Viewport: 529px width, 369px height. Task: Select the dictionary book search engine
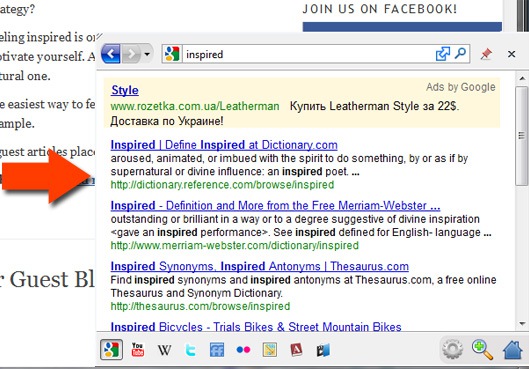coord(296,350)
